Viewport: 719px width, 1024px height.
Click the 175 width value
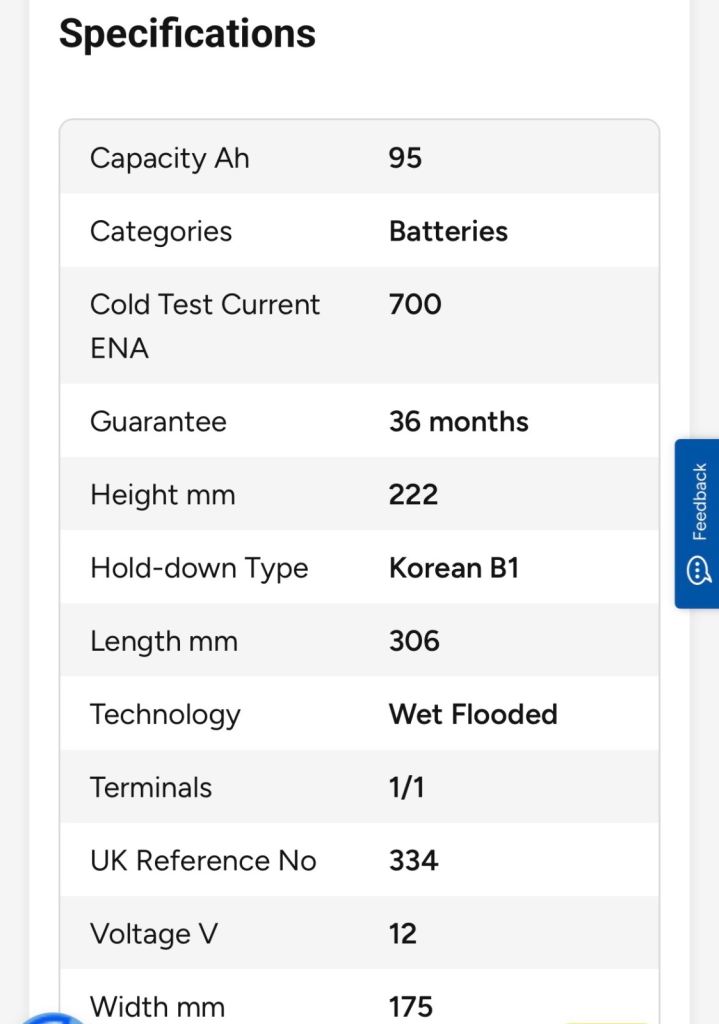[x=411, y=1006]
